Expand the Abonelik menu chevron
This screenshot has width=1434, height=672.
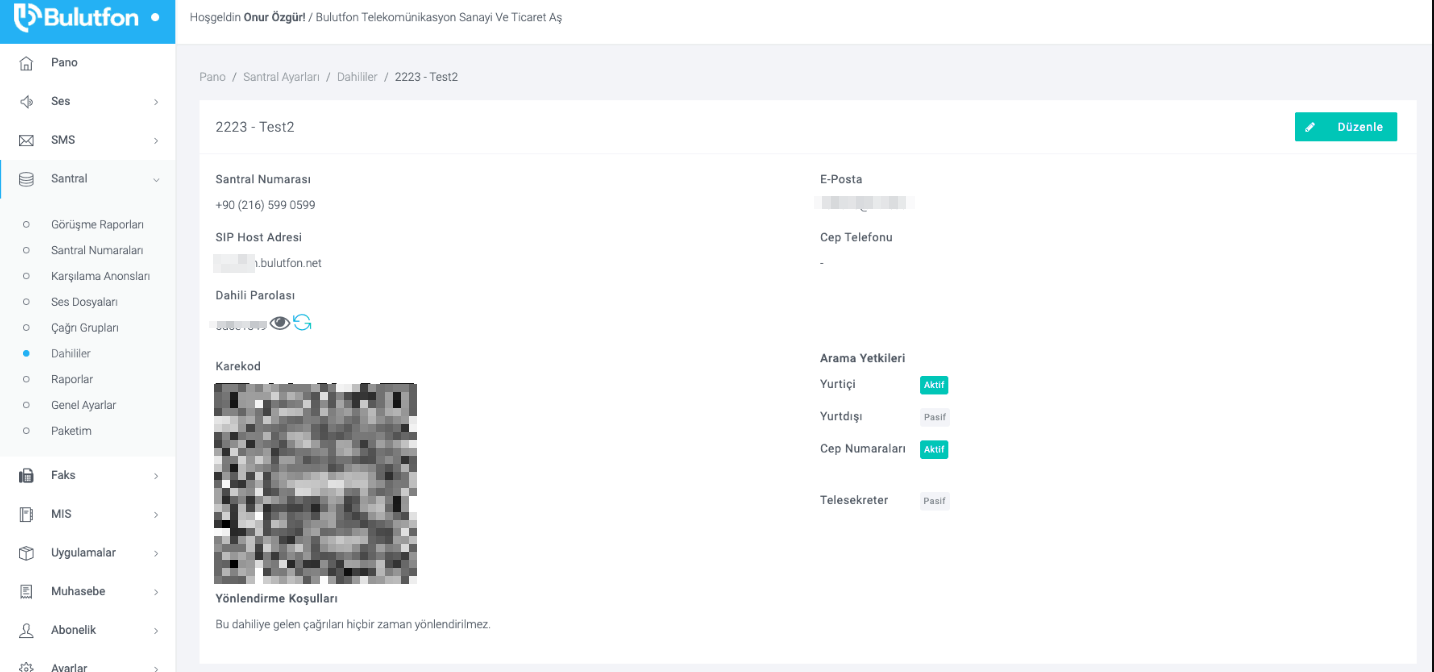(x=156, y=631)
